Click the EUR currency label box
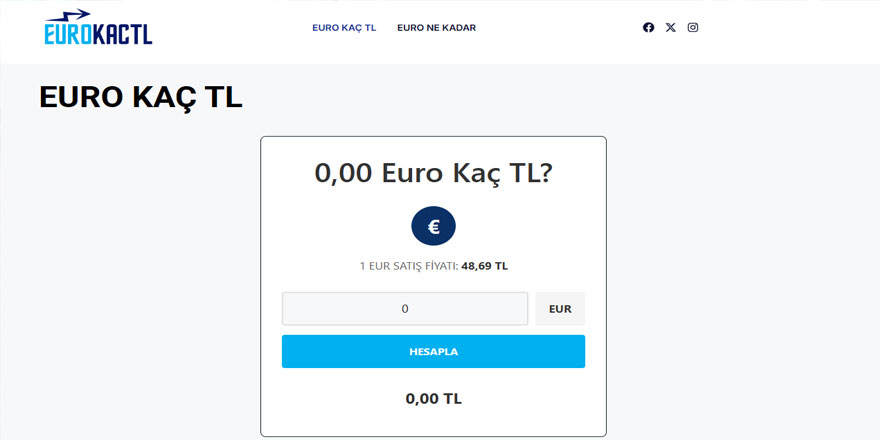Screen dimensions: 880x440 (560, 309)
